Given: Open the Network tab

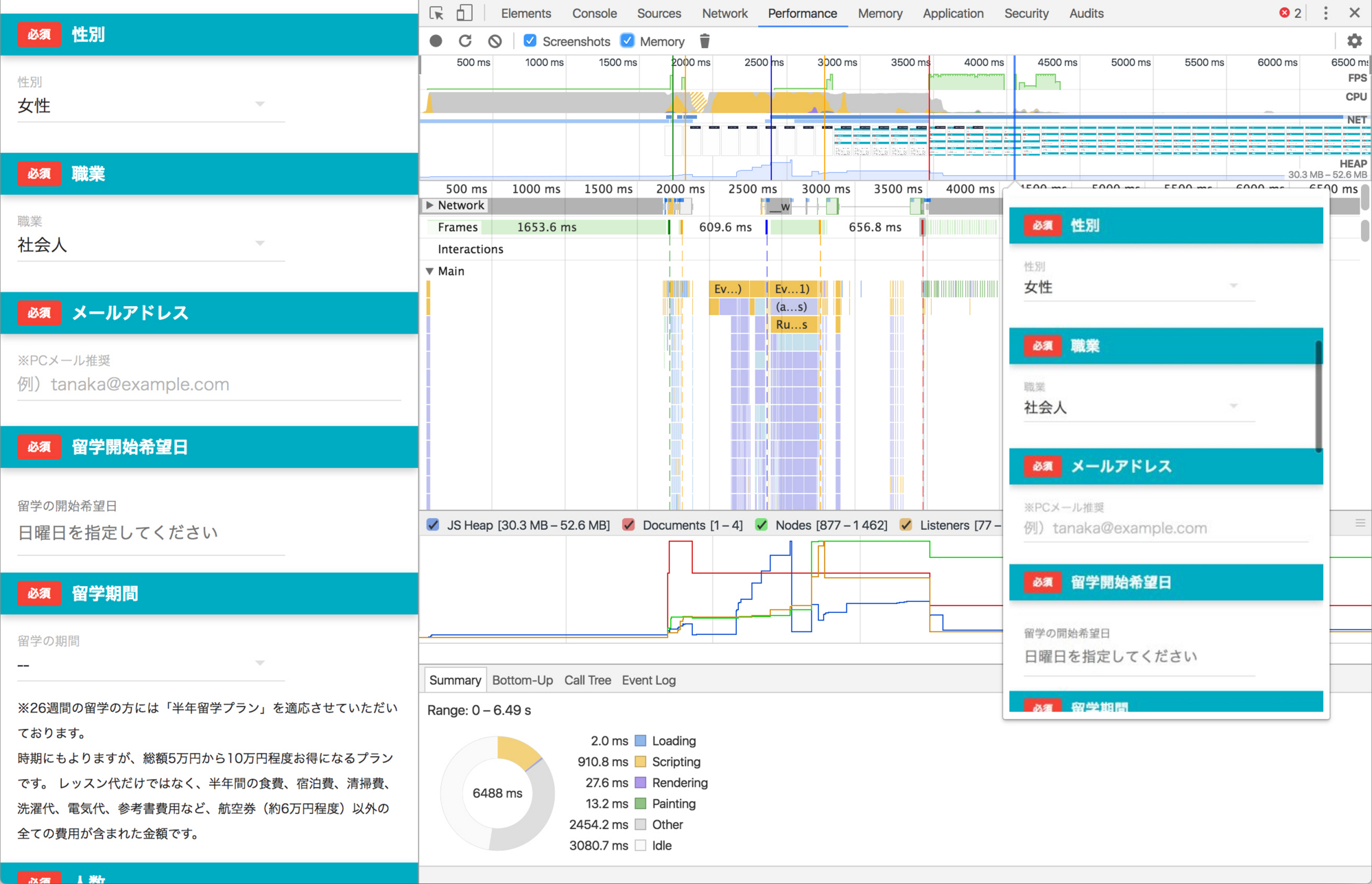Looking at the screenshot, I should point(724,13).
